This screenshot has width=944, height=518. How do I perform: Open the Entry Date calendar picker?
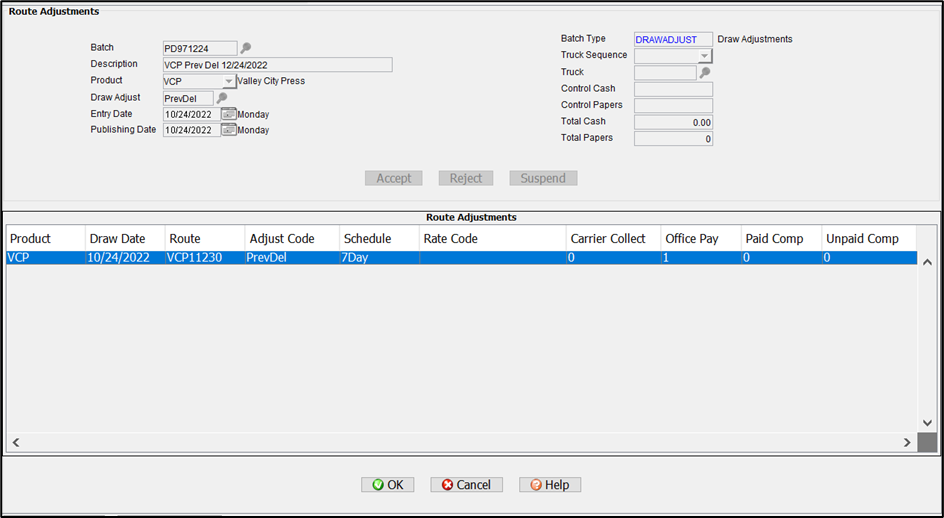(229, 114)
